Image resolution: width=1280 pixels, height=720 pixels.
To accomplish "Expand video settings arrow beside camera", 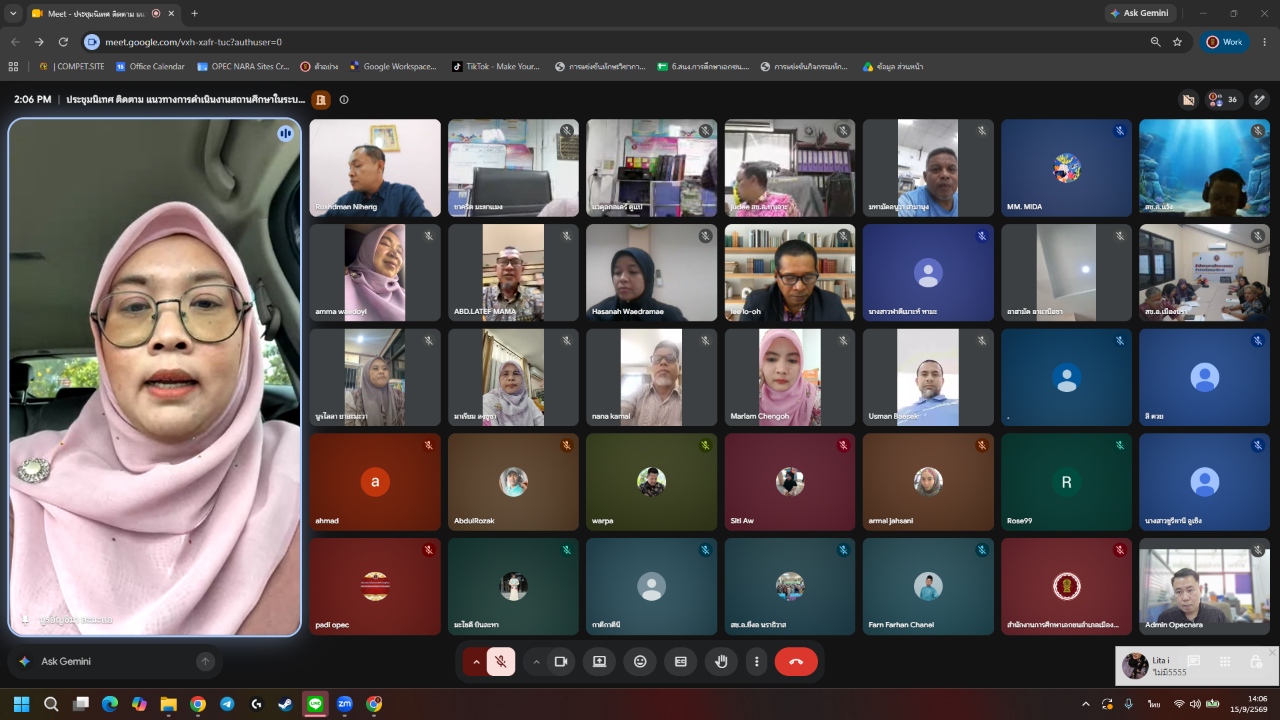I will pos(536,661).
